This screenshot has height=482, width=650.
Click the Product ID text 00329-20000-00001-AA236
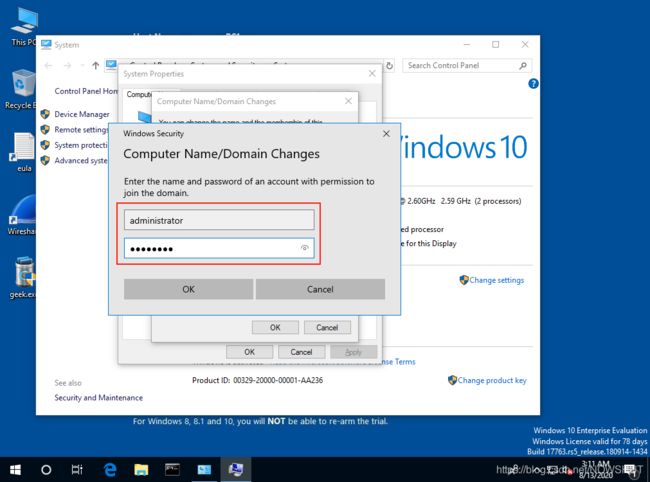[278, 380]
